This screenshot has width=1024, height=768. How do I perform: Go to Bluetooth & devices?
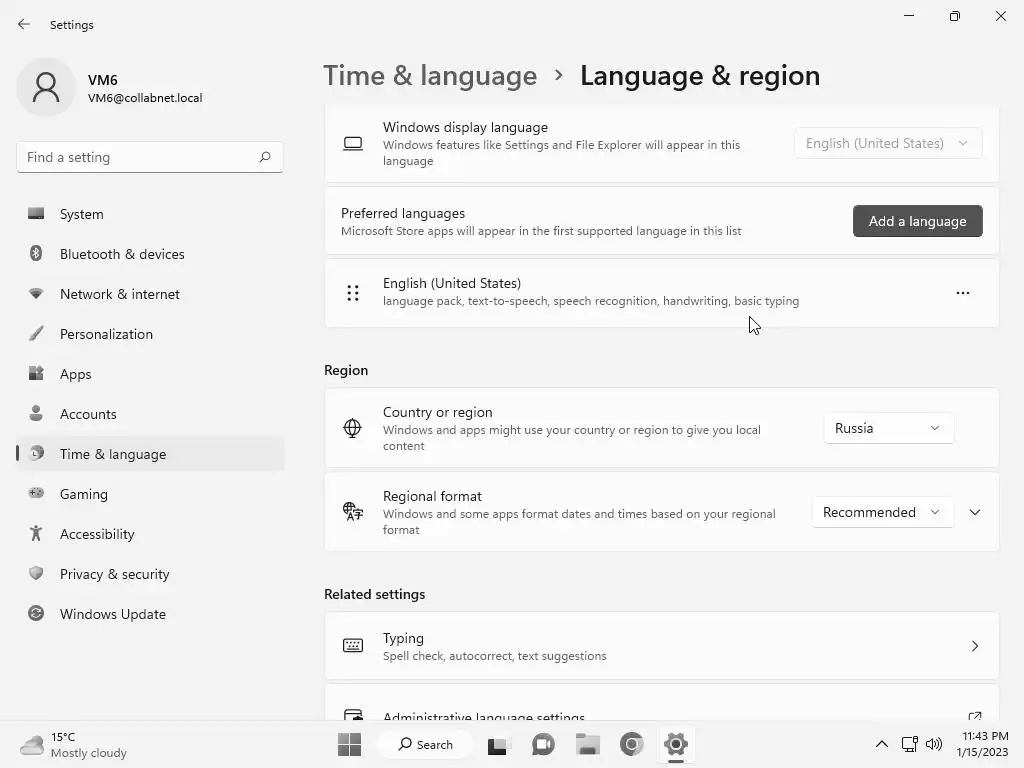click(x=150, y=254)
